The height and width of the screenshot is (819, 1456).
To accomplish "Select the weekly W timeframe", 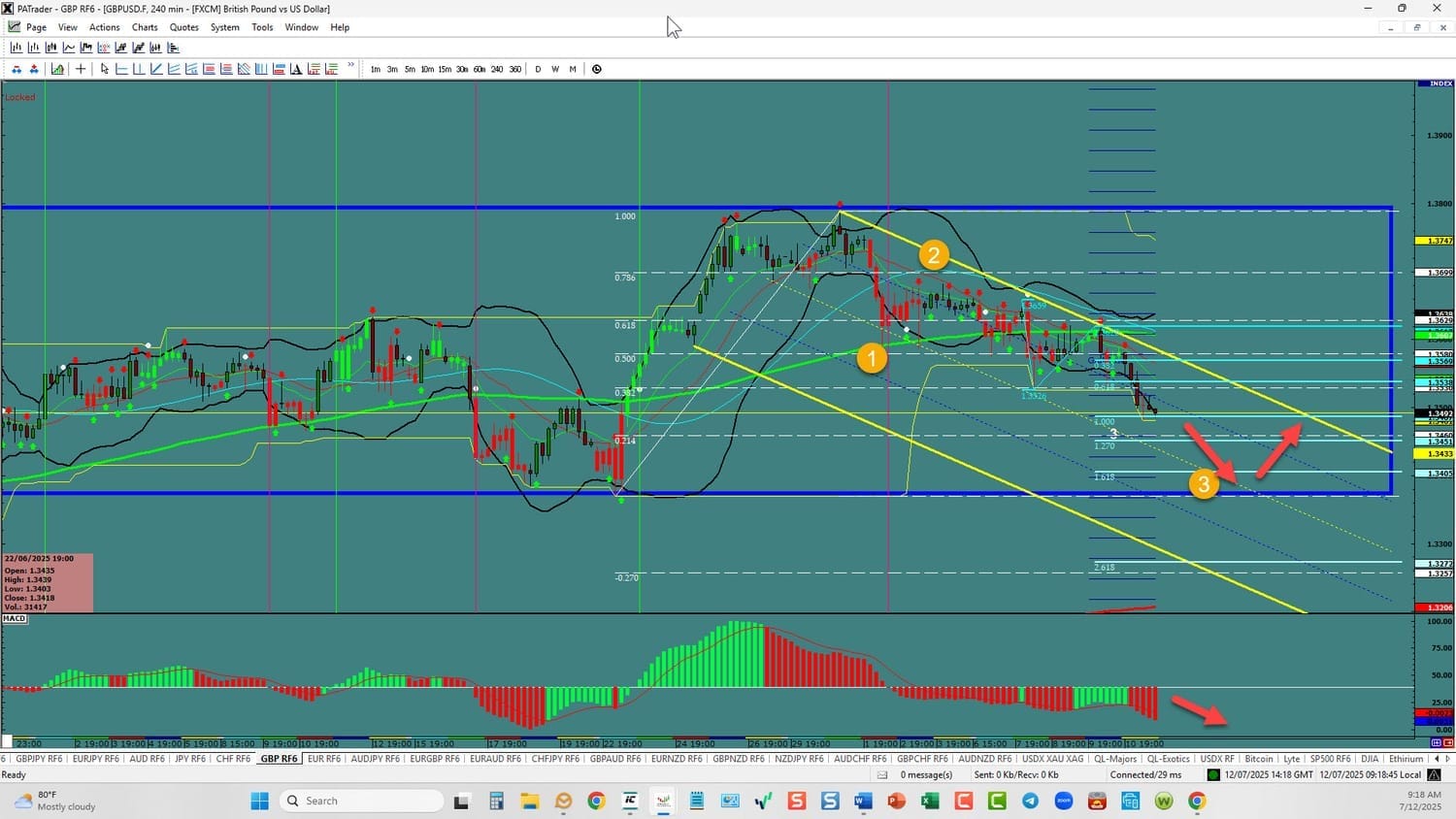I will point(555,69).
